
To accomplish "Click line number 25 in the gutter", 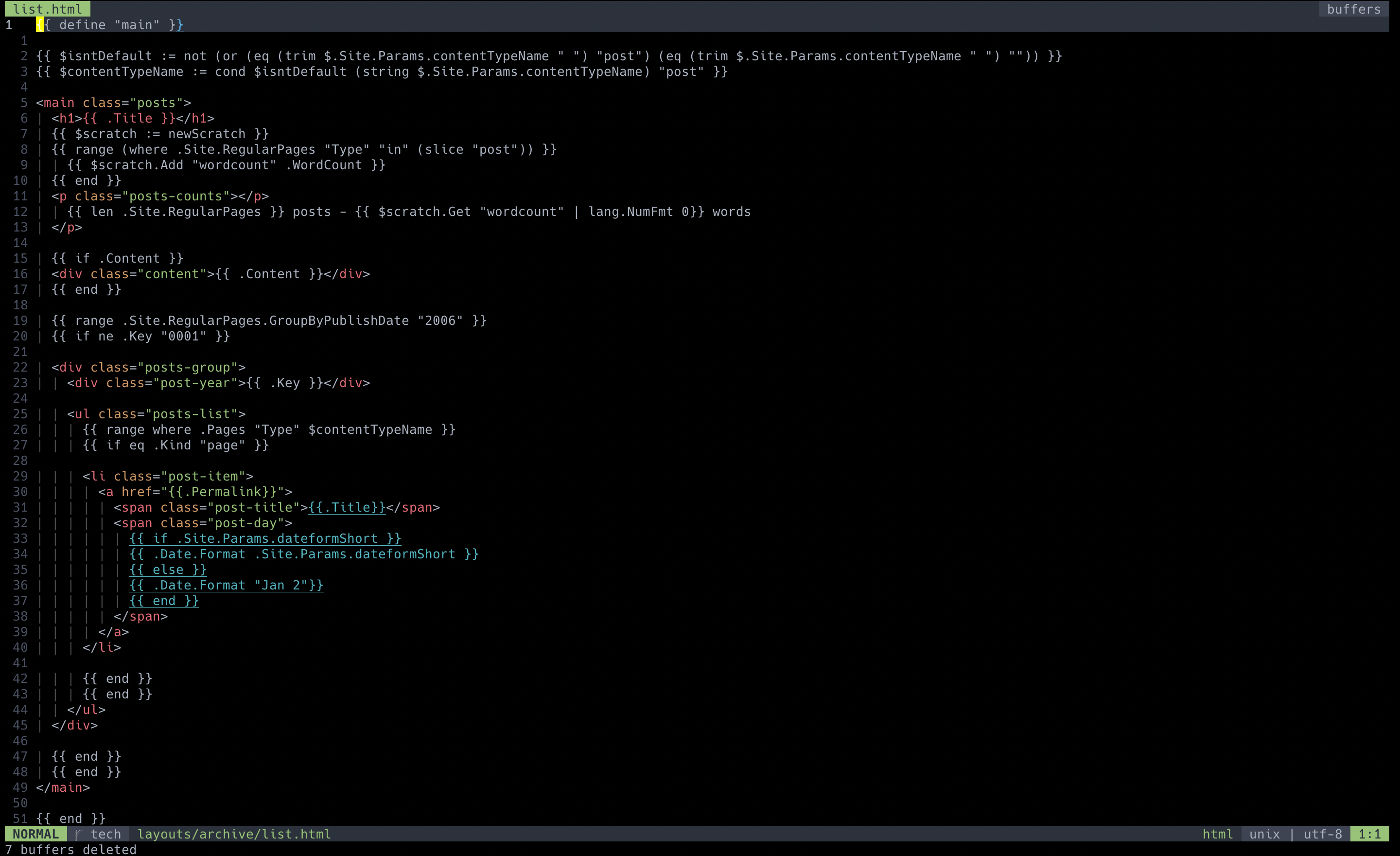I will [x=20, y=414].
